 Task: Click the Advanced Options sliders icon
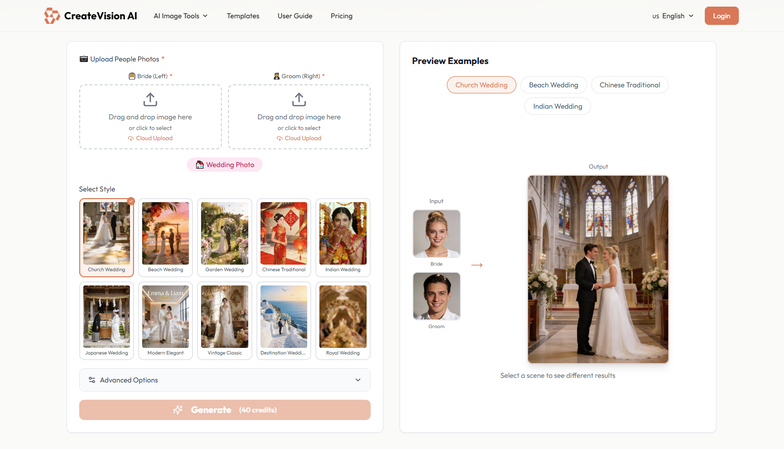tap(92, 380)
